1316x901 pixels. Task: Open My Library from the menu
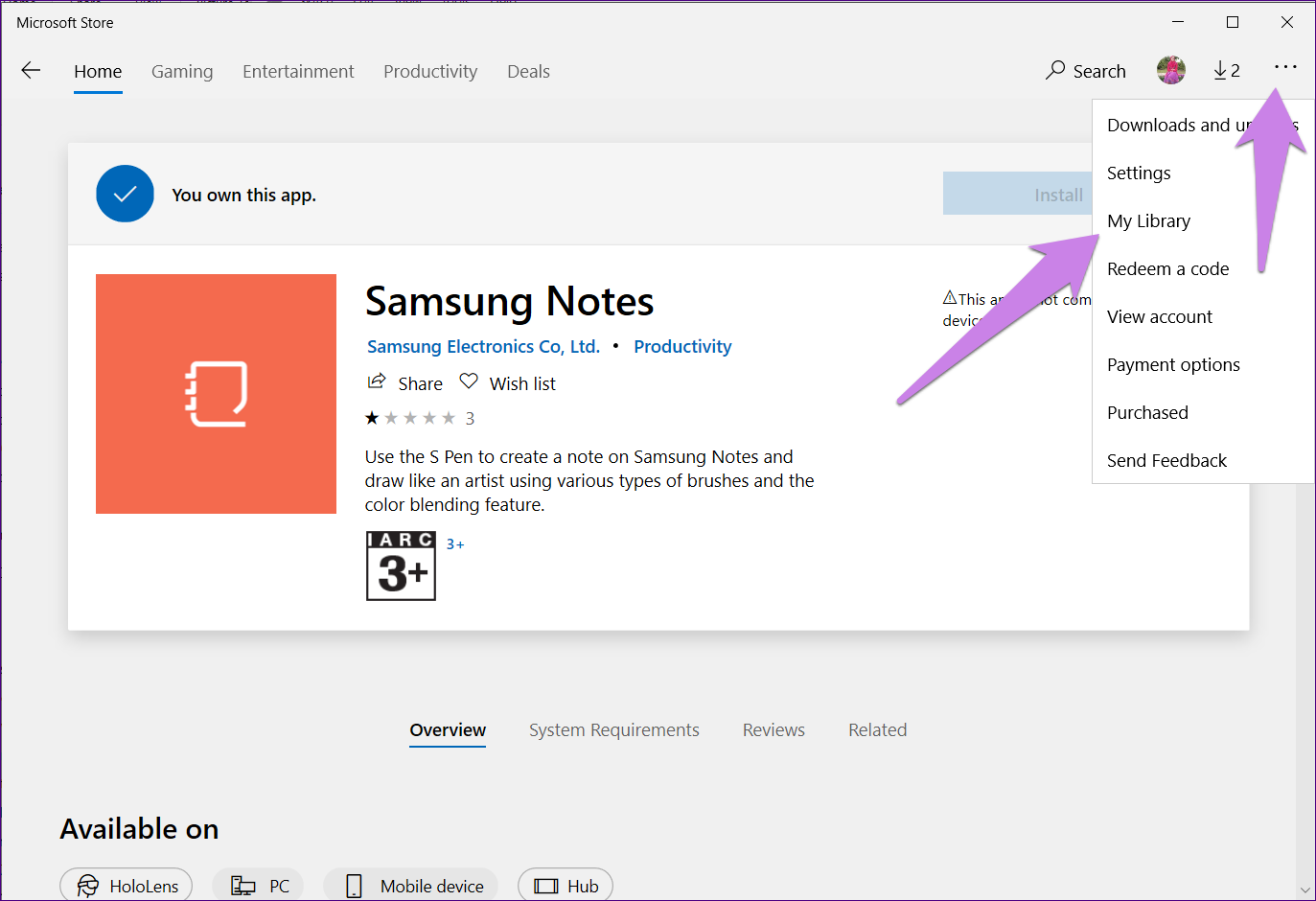(x=1148, y=220)
